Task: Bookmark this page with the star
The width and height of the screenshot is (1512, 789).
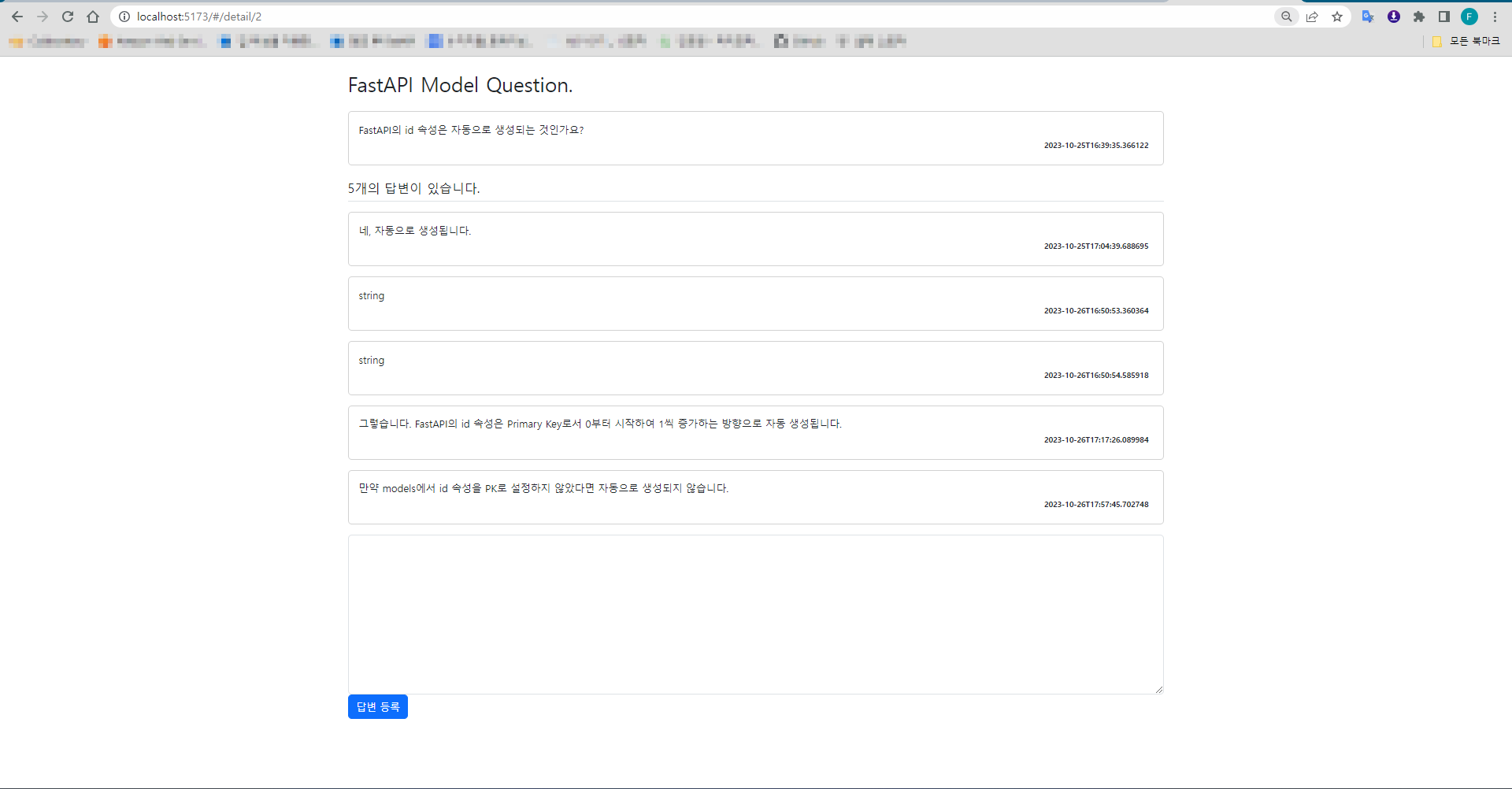Action: point(1337,17)
